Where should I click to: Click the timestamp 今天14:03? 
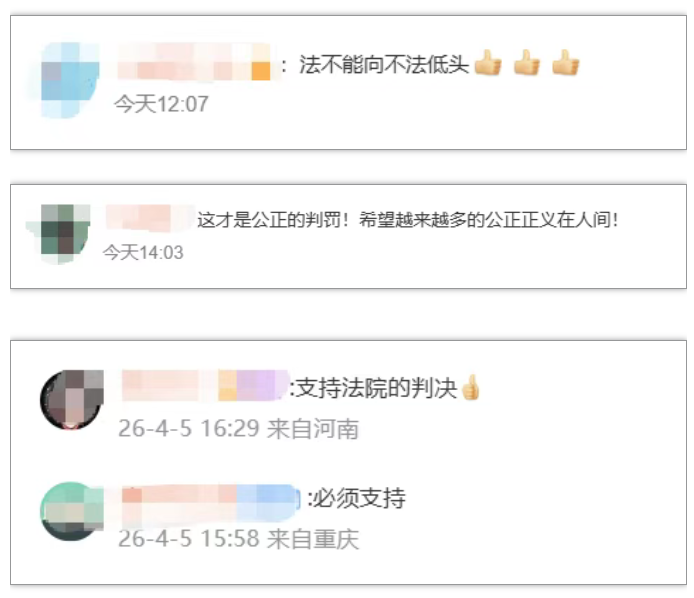143,253
